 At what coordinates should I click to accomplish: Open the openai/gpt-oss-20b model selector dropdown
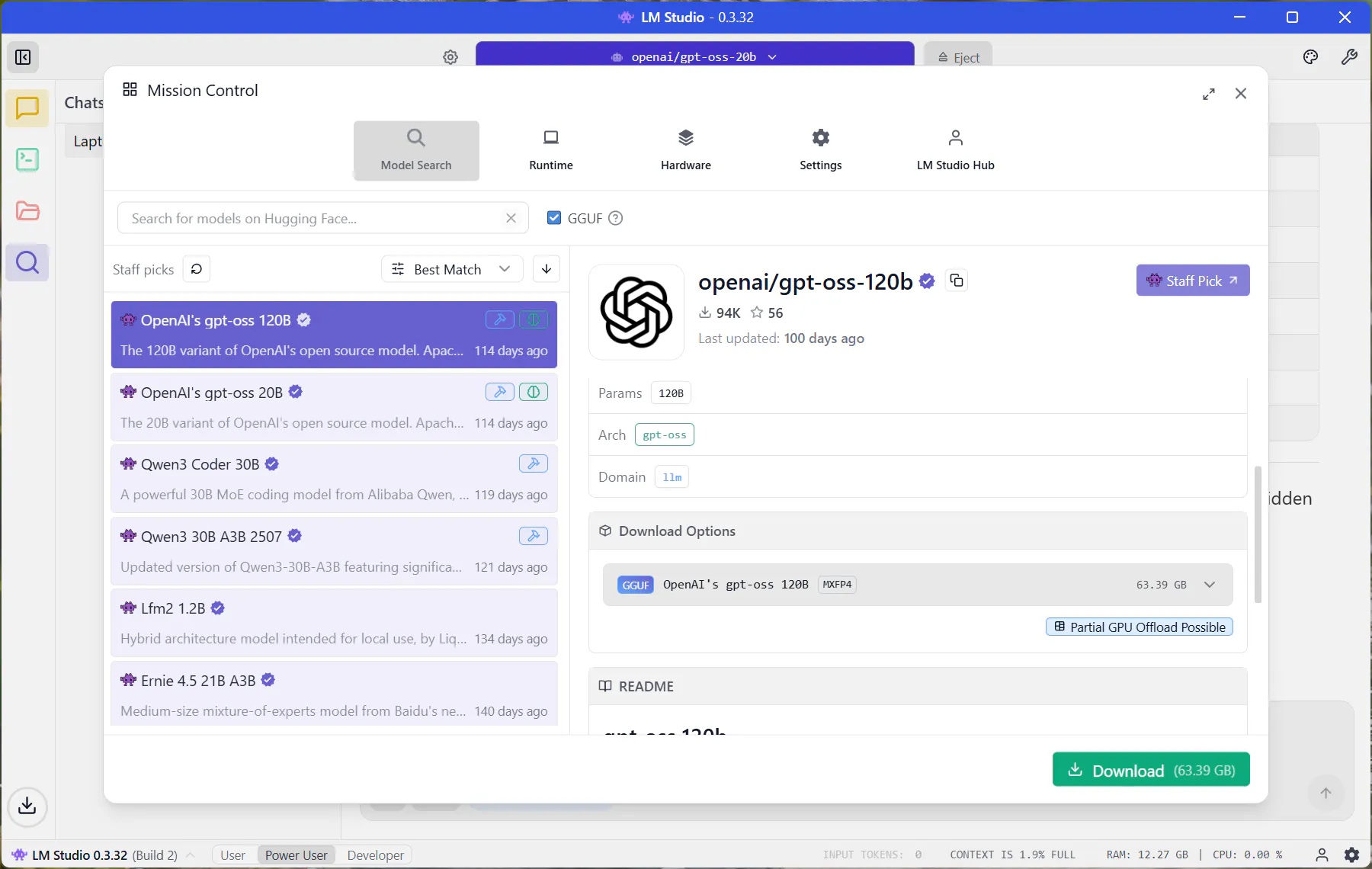tap(694, 56)
